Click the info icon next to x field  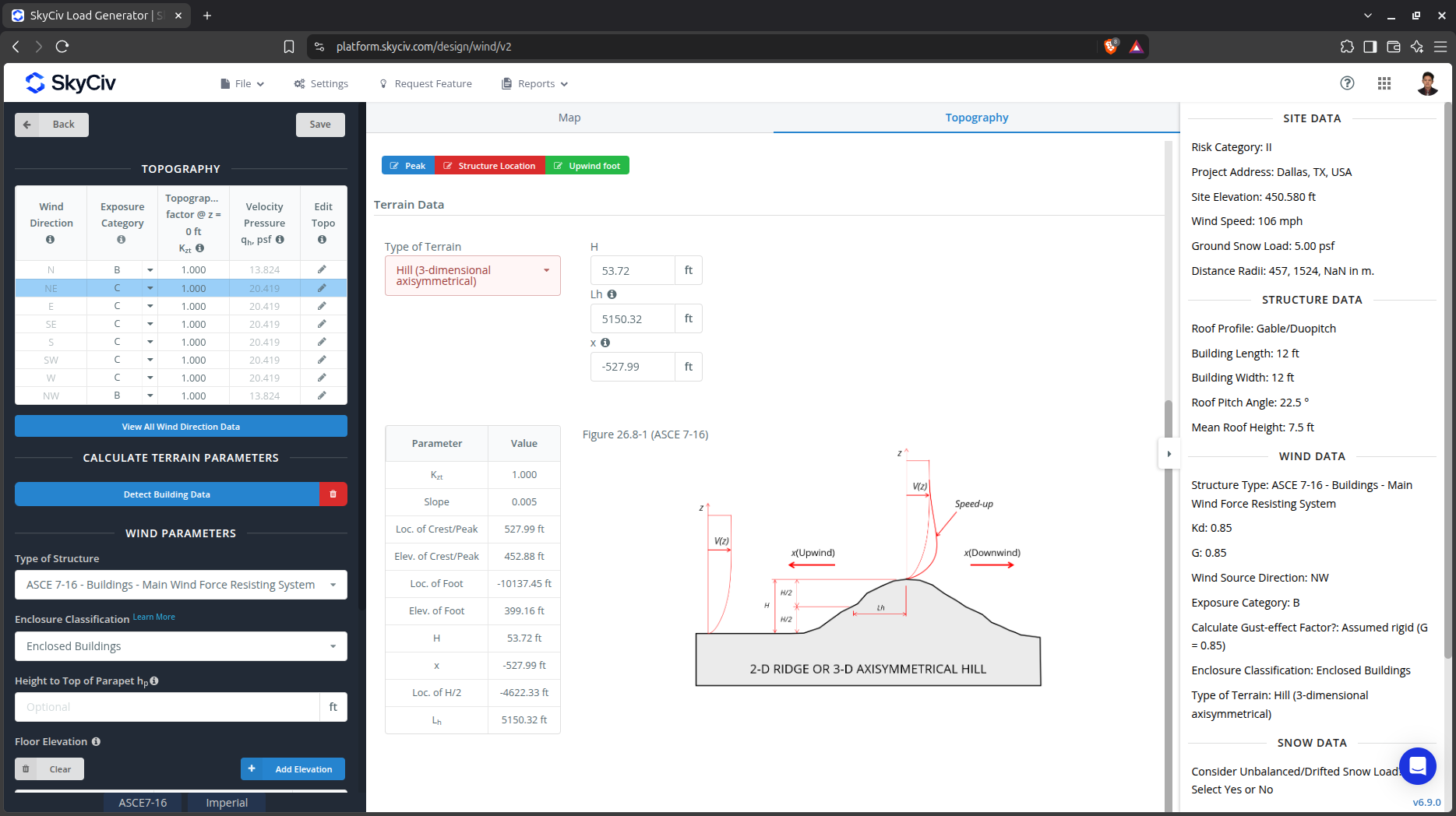(x=605, y=343)
